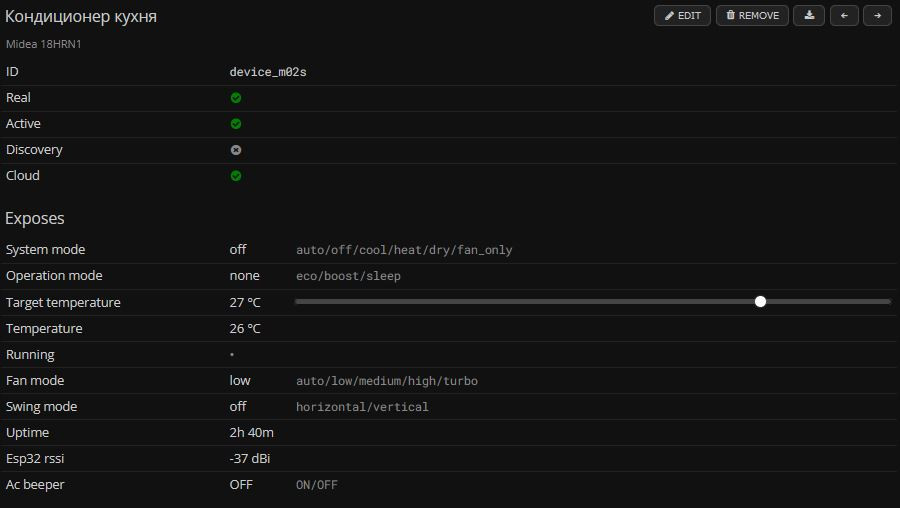Click the Uptime value 2h 40m
Screen dimensions: 900x508
pyautogui.click(x=252, y=433)
